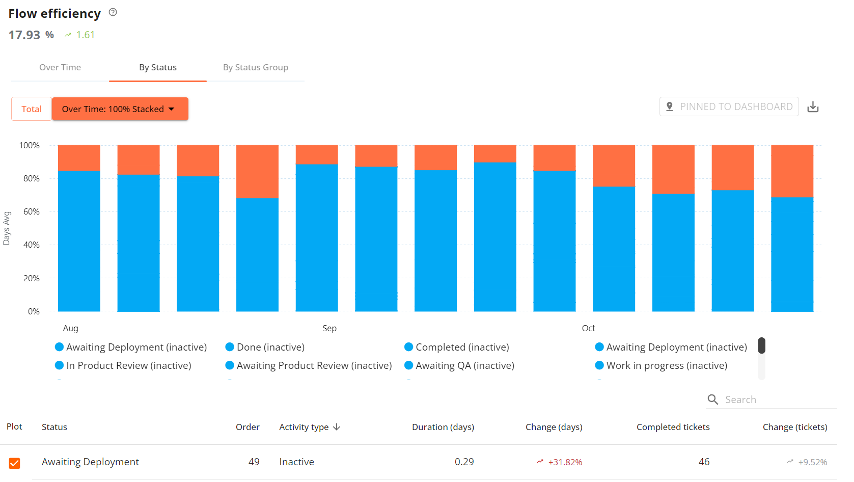Sort by the Completed tickets column header
This screenshot has width=854, height=482.
[x=673, y=427]
